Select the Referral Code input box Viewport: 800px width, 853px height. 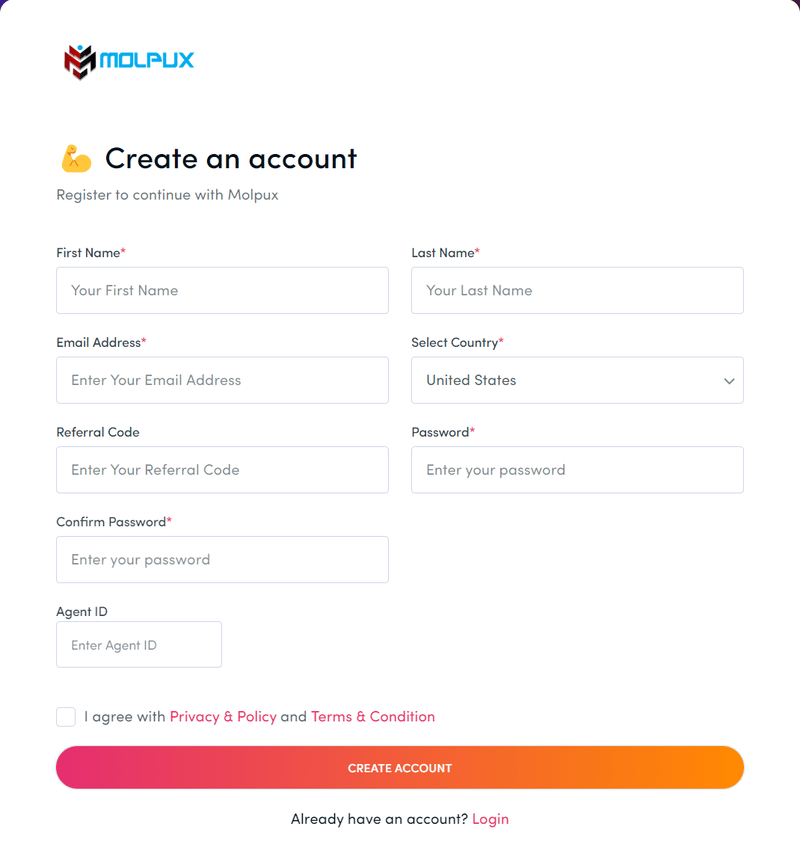point(222,470)
